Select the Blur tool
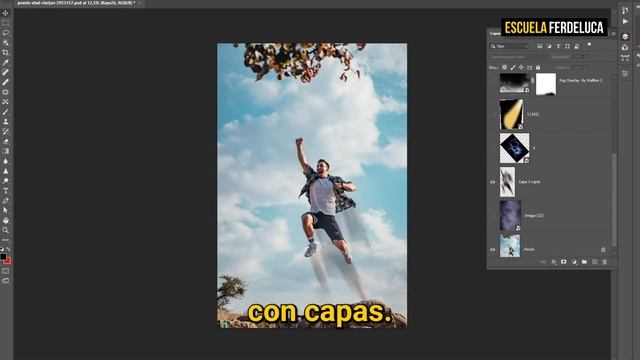Image resolution: width=640 pixels, height=360 pixels. 5,161
